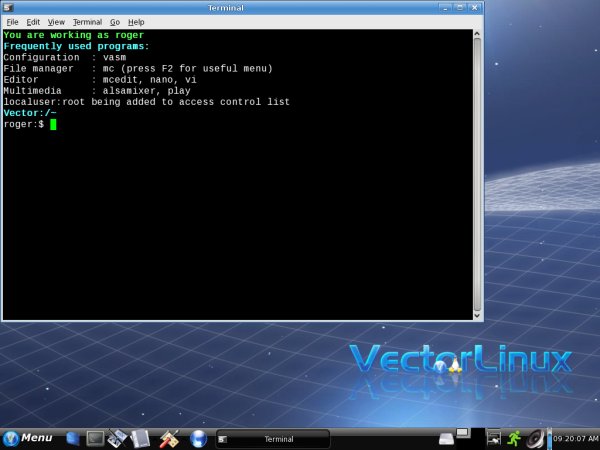Open the Help menu
The image size is (600, 450).
coord(136,22)
